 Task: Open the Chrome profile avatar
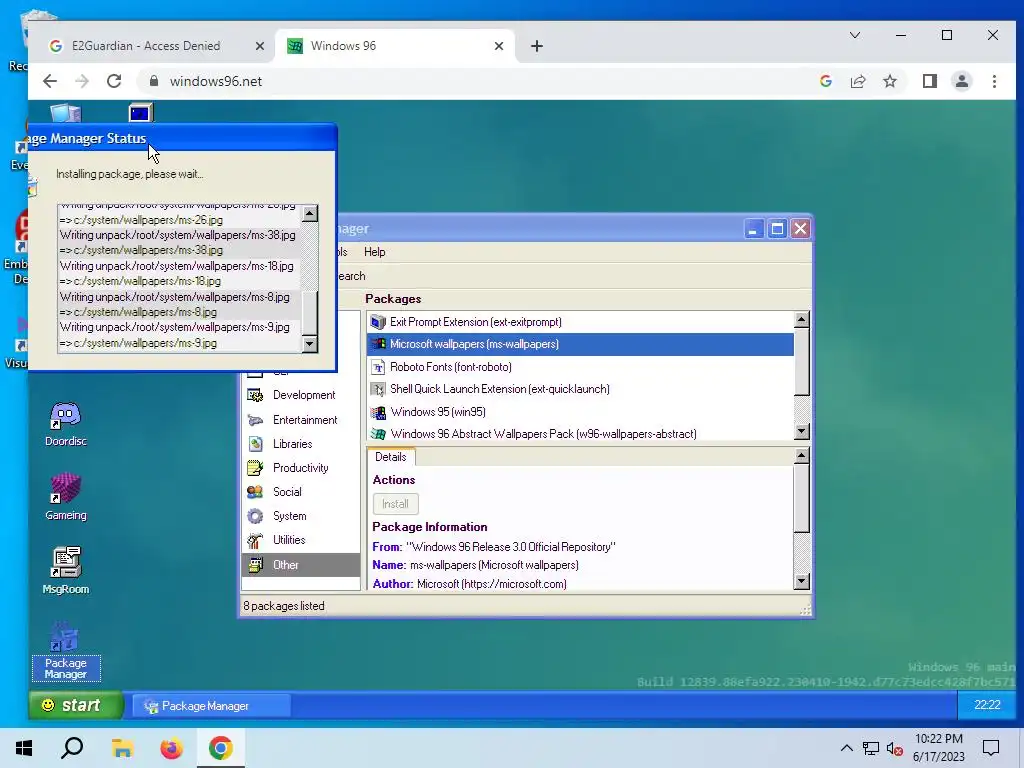(961, 81)
